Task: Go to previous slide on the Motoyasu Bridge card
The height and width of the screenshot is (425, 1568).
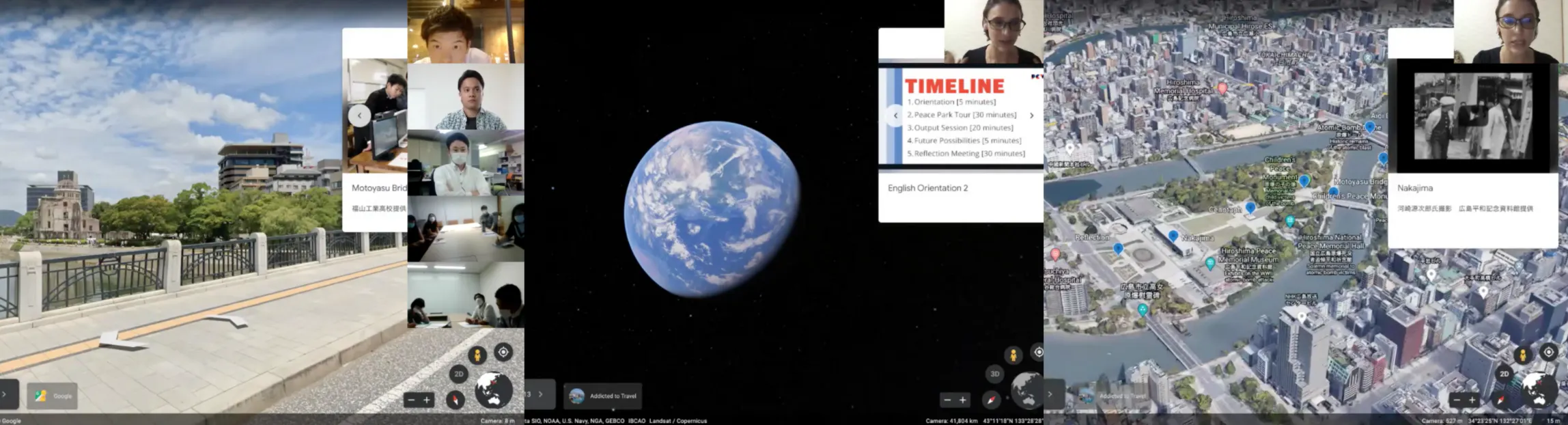Action: click(x=359, y=115)
